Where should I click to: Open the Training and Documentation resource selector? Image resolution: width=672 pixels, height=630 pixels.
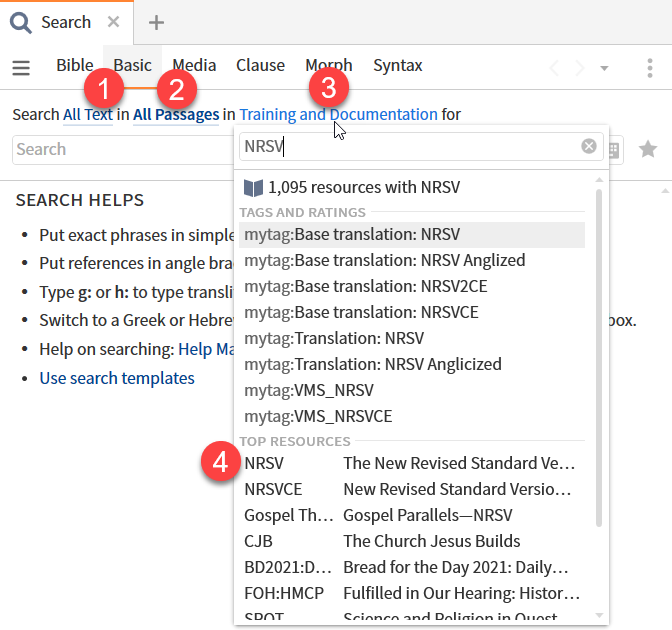click(x=338, y=115)
